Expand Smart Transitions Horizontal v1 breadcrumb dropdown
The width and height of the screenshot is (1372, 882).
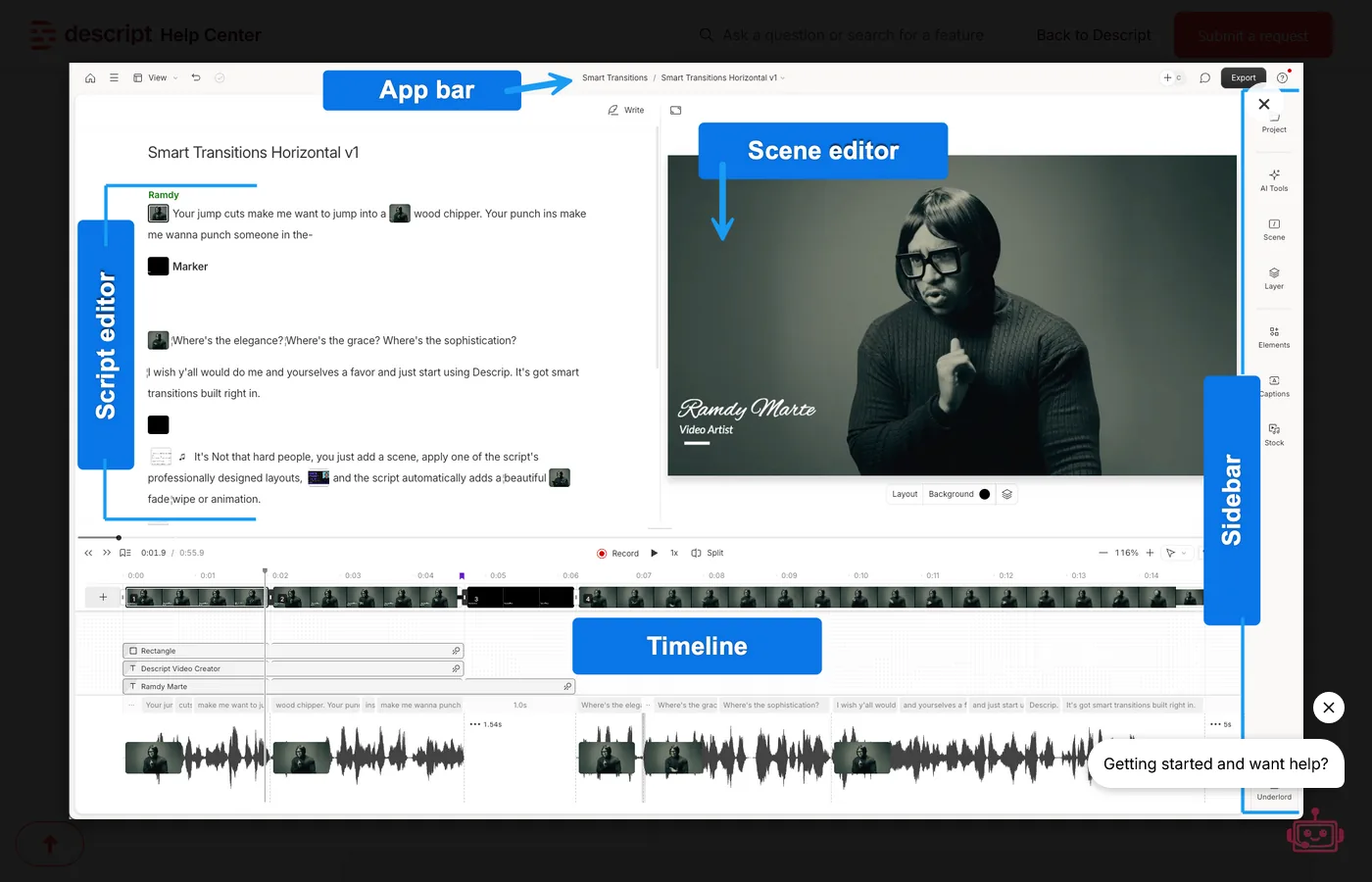coord(723,77)
